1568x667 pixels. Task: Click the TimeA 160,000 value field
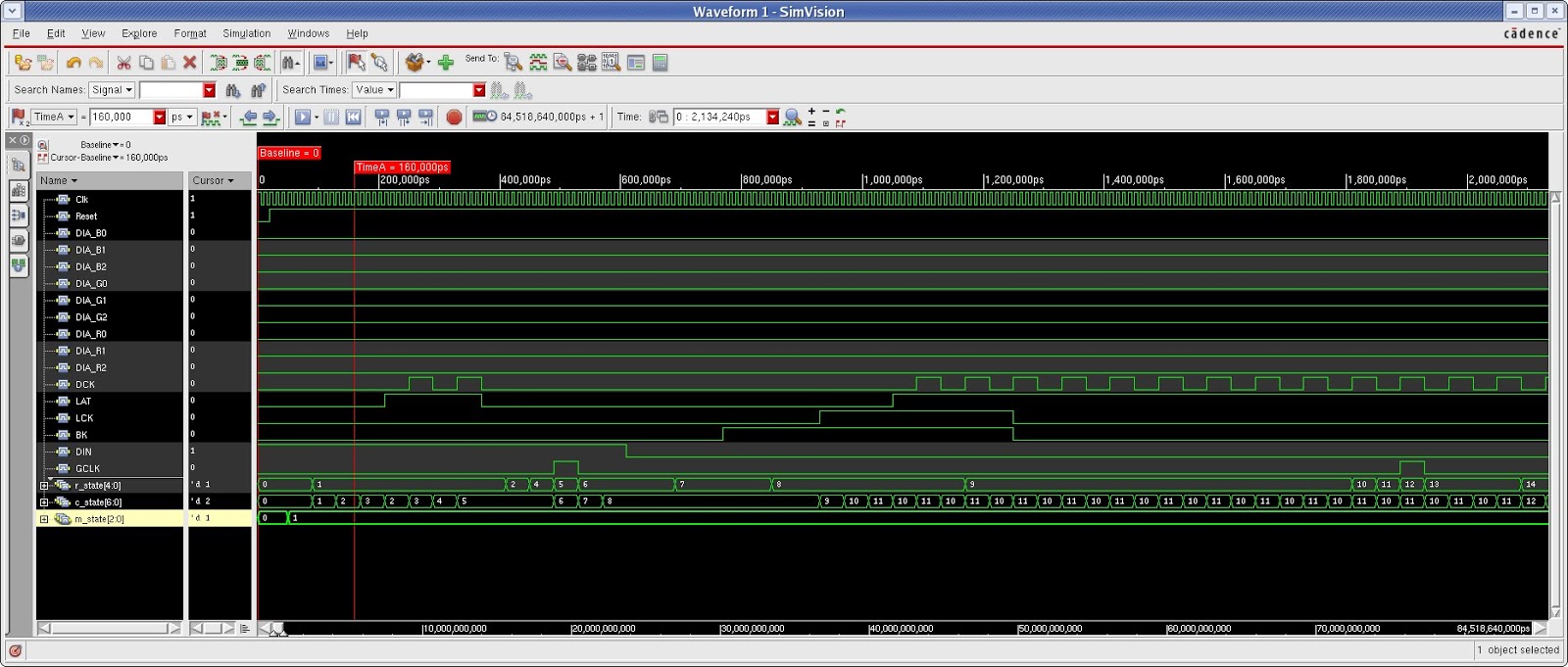pyautogui.click(x=121, y=118)
